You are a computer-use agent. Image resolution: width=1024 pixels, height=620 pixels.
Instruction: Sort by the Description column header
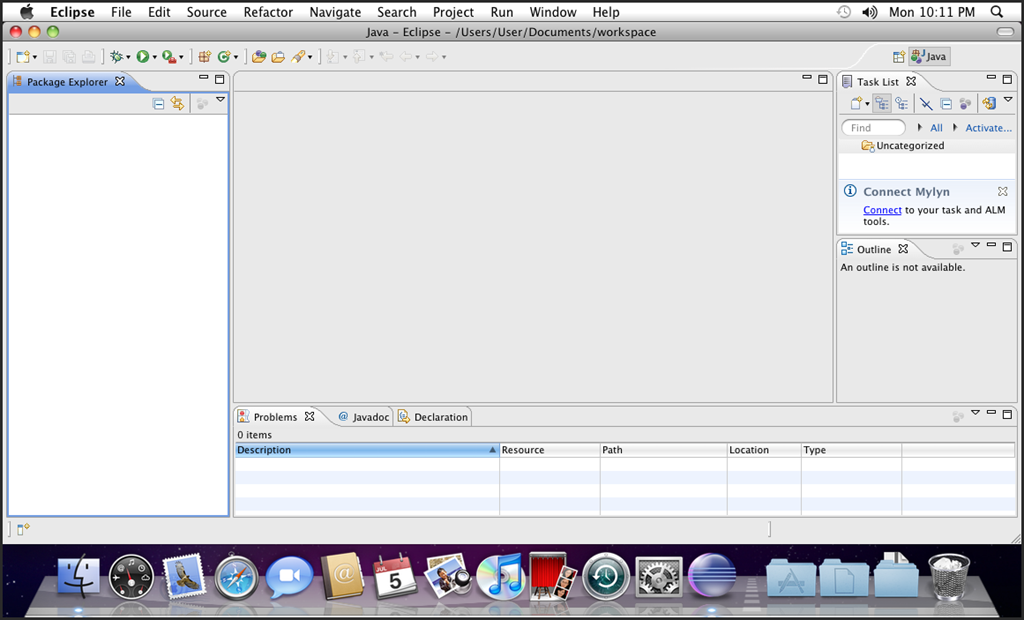[x=367, y=449]
